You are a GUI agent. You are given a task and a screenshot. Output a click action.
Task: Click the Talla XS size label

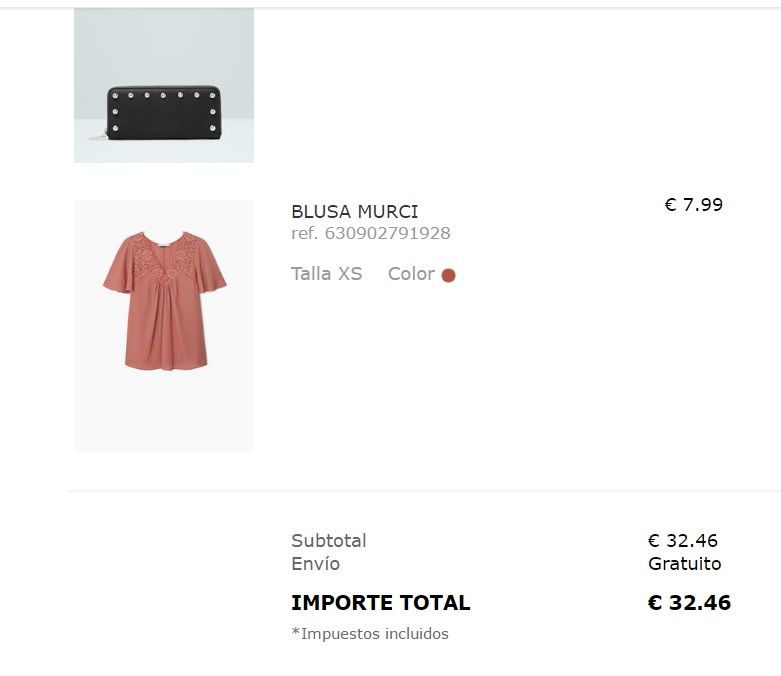coord(326,274)
